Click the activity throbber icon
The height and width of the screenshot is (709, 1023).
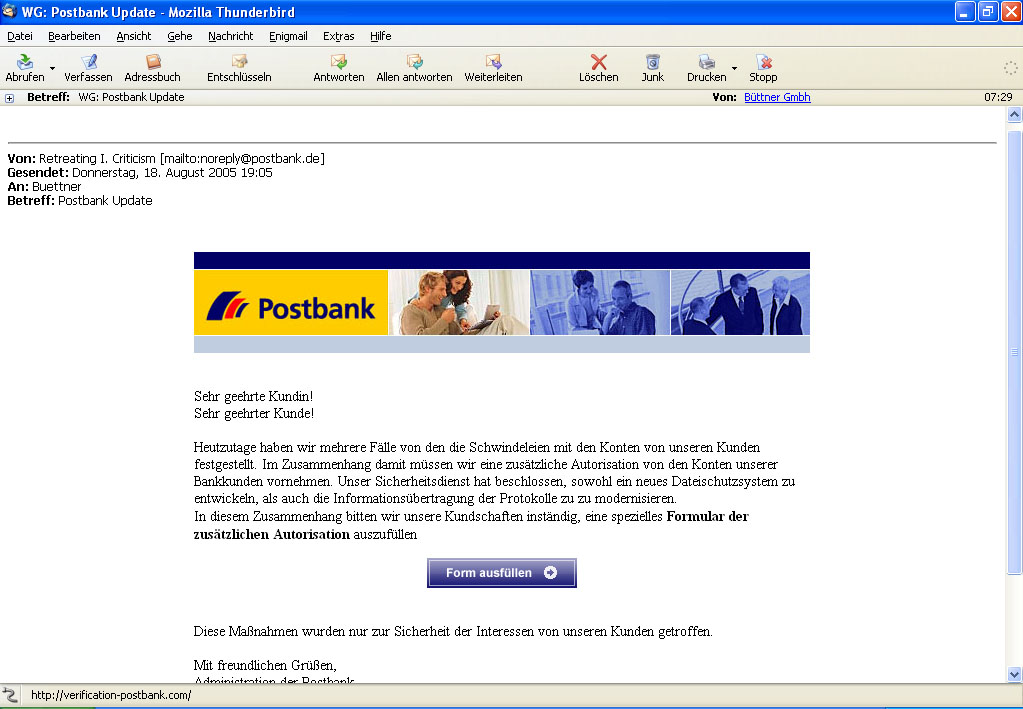pyautogui.click(x=1010, y=68)
